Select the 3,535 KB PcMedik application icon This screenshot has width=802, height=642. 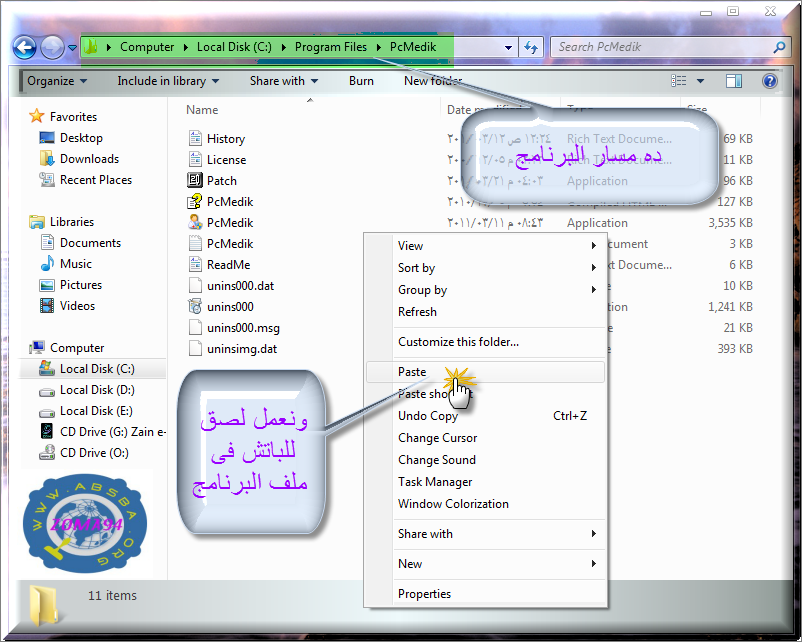[195, 223]
